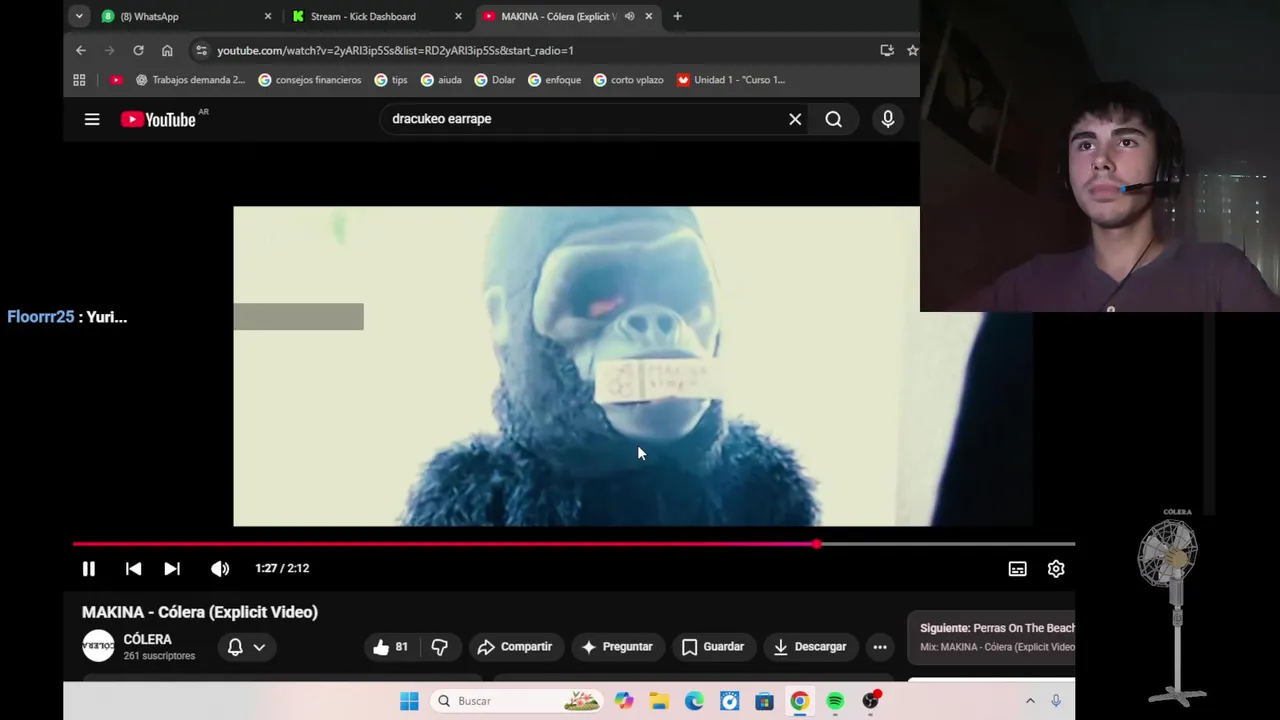Close the WhatsApp tab

click(268, 16)
